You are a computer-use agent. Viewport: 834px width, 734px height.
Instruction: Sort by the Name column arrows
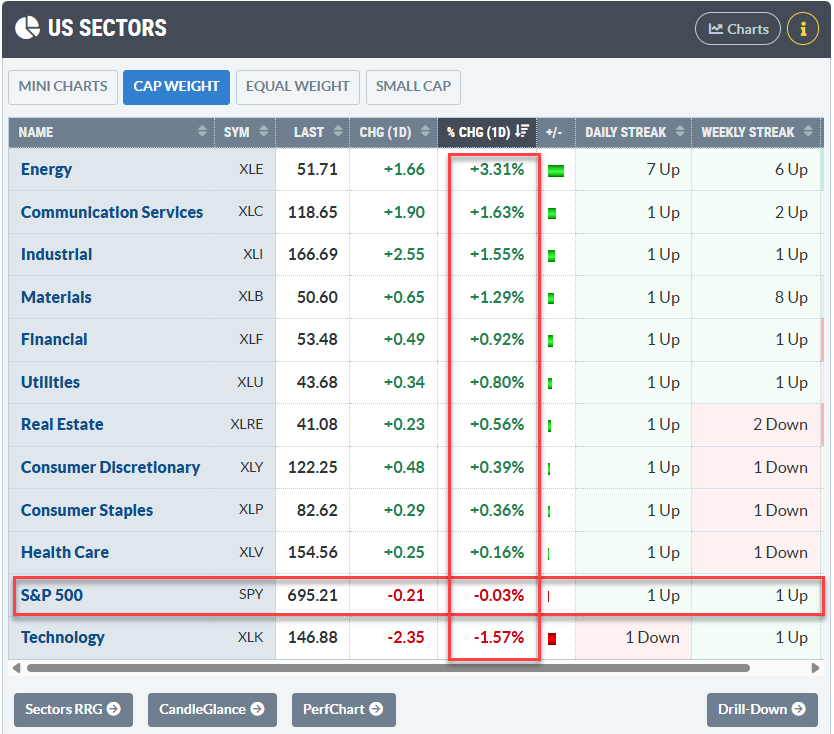202,131
